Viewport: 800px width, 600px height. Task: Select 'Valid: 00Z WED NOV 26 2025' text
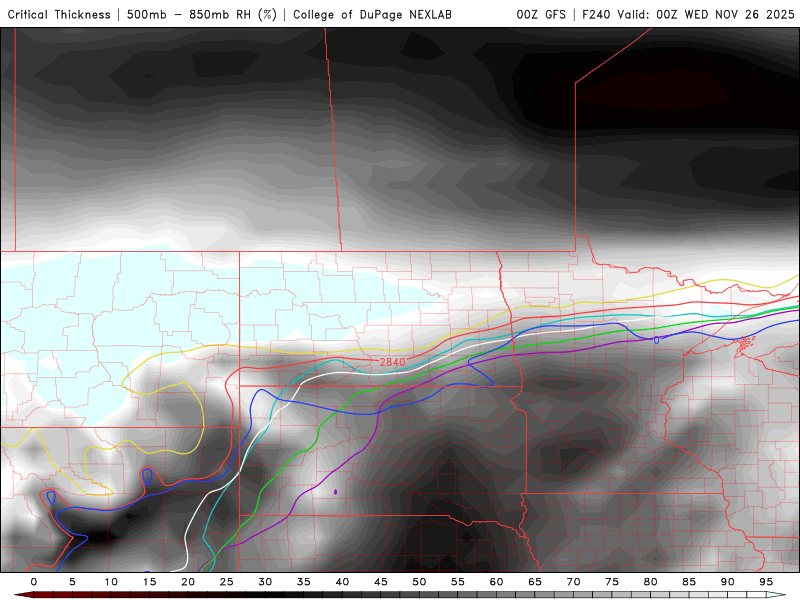706,15
